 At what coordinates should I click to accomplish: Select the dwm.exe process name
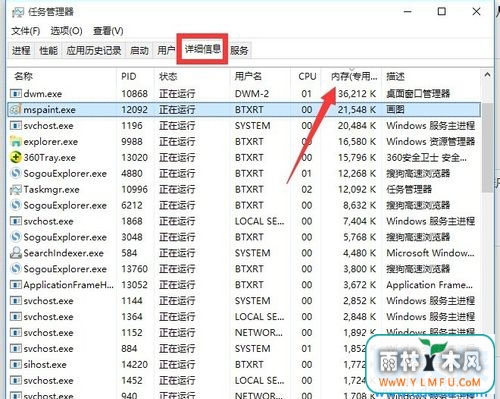point(43,94)
